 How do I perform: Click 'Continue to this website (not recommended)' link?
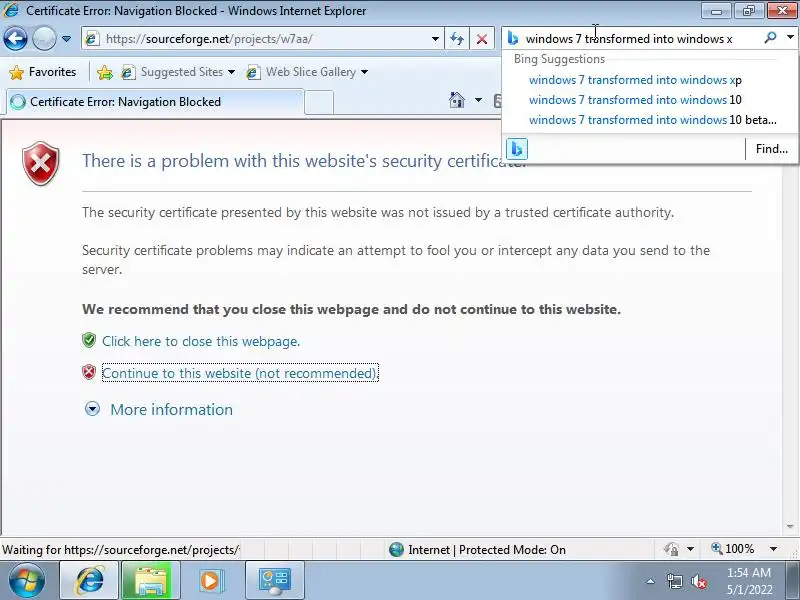pos(240,373)
